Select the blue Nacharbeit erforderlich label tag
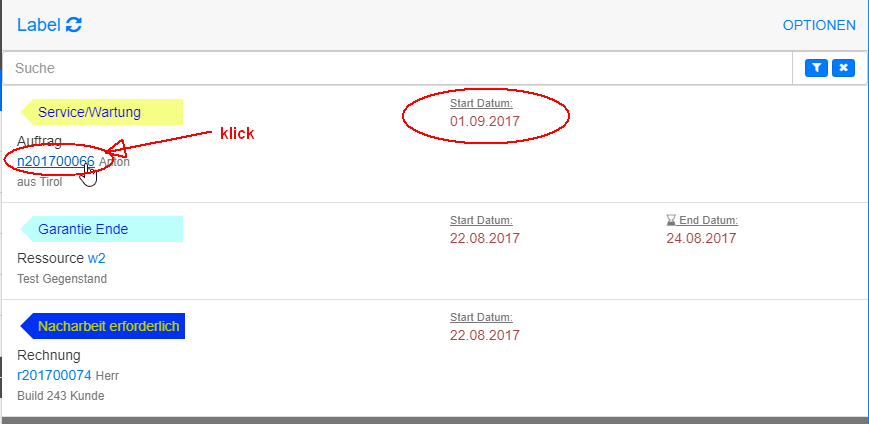 click(103, 326)
